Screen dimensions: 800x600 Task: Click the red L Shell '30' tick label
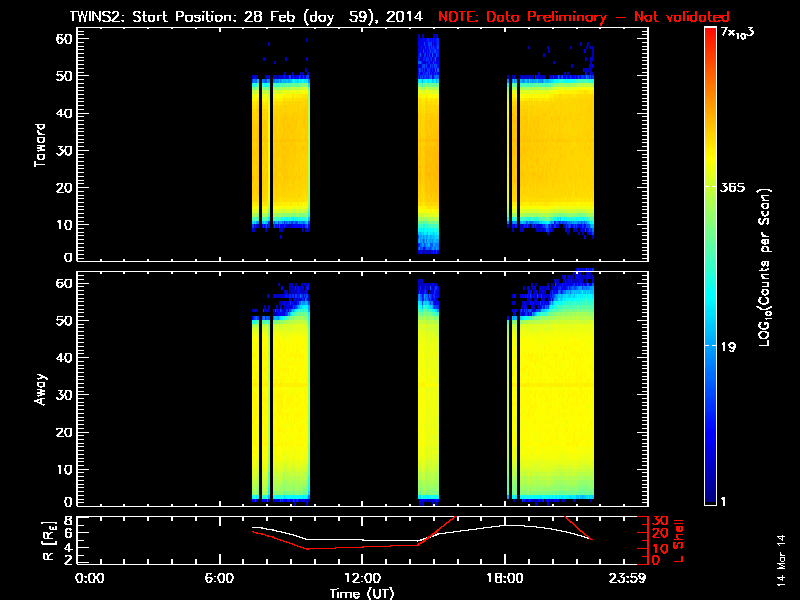(660, 521)
